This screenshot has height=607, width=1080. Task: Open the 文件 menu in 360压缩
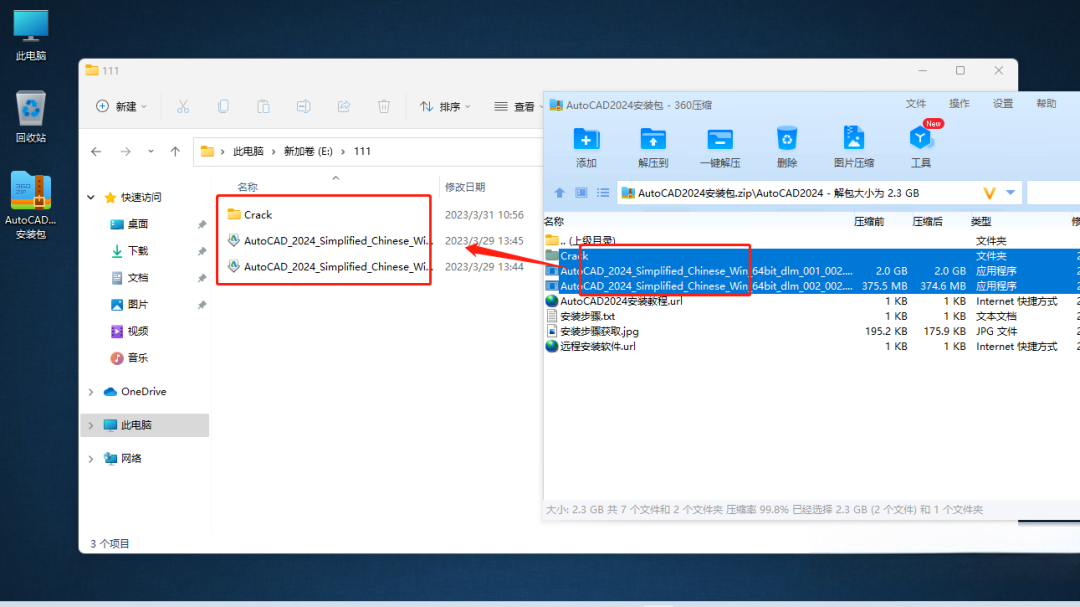point(915,103)
